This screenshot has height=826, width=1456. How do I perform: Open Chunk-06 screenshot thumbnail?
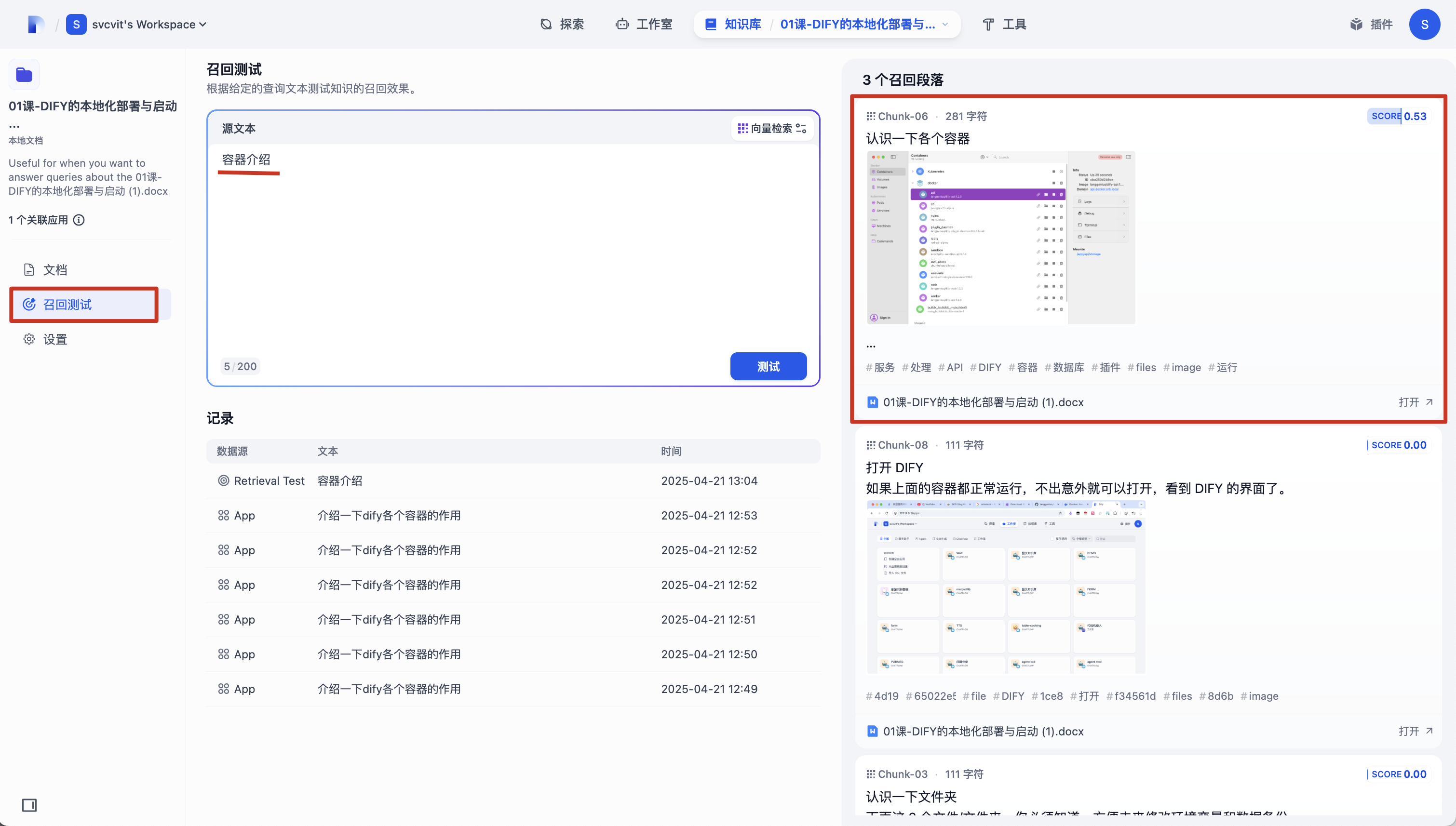(x=1001, y=238)
